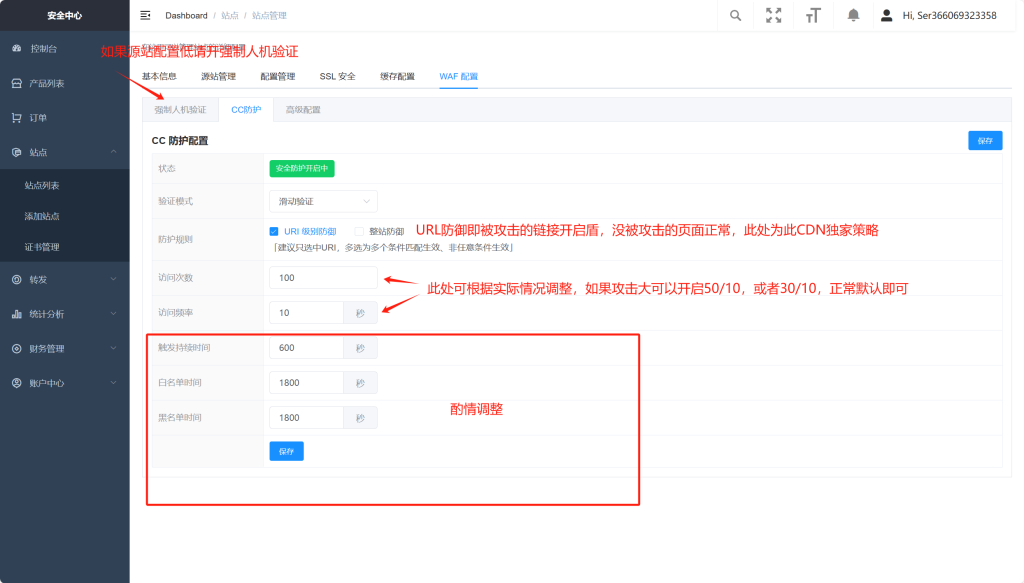Open 证书管理 in the sidebar
The width and height of the screenshot is (1024, 583).
tap(42, 247)
